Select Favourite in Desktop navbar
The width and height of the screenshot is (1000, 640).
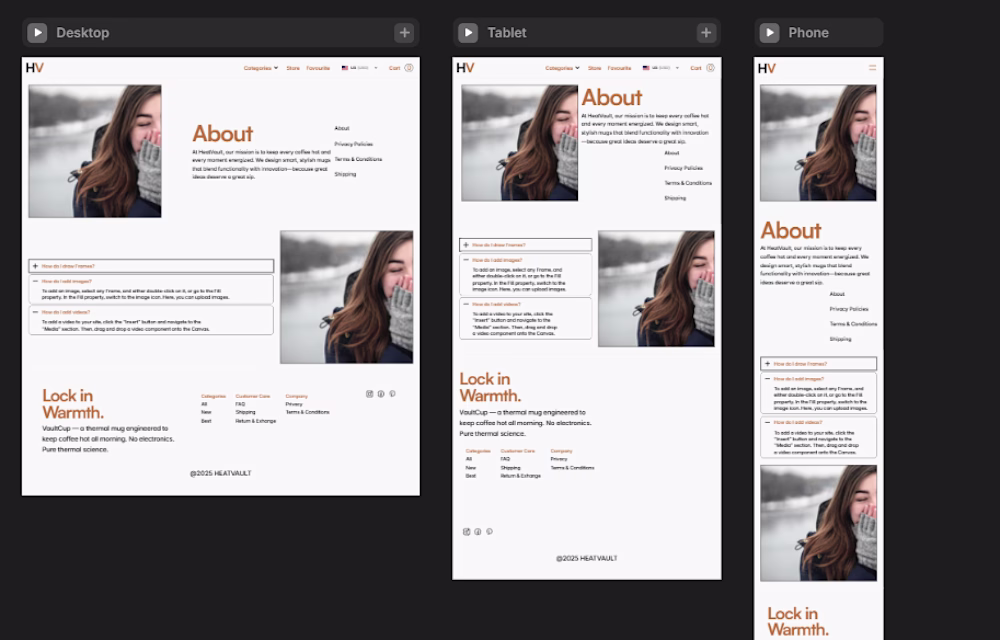[318, 68]
